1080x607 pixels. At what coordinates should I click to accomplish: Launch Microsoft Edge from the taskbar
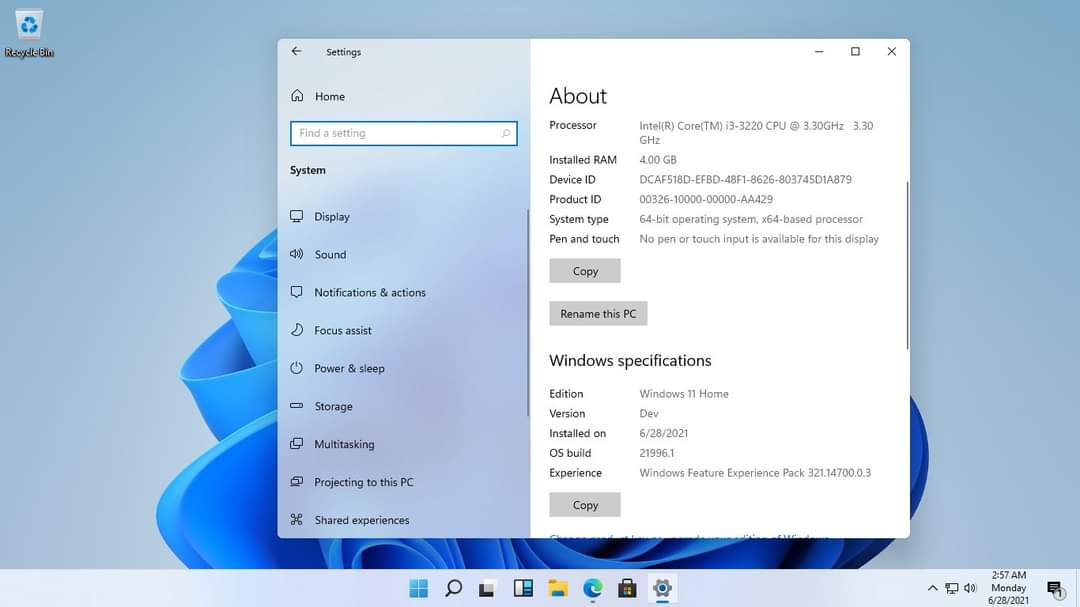tap(592, 588)
